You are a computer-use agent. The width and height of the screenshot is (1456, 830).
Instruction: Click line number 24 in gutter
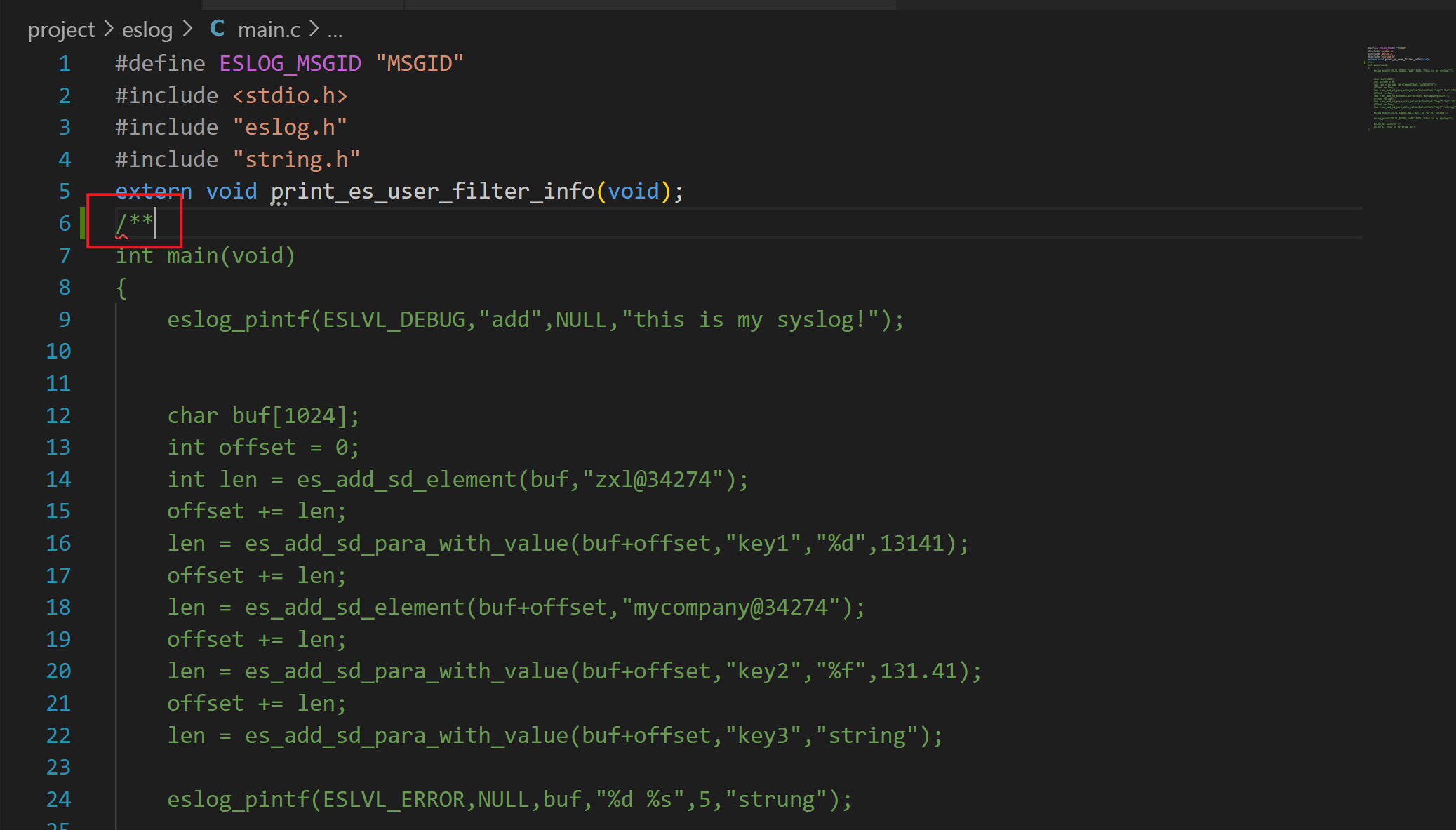pos(58,800)
